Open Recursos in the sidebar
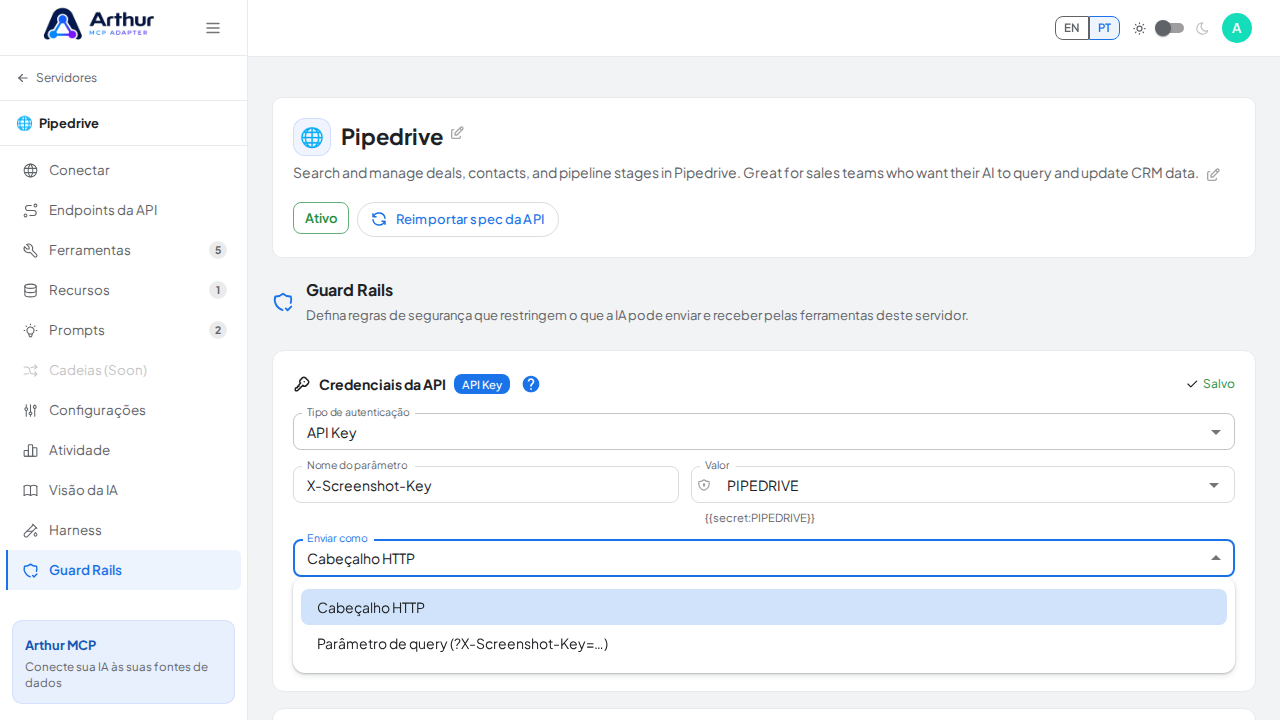1280x720 pixels. pos(124,290)
